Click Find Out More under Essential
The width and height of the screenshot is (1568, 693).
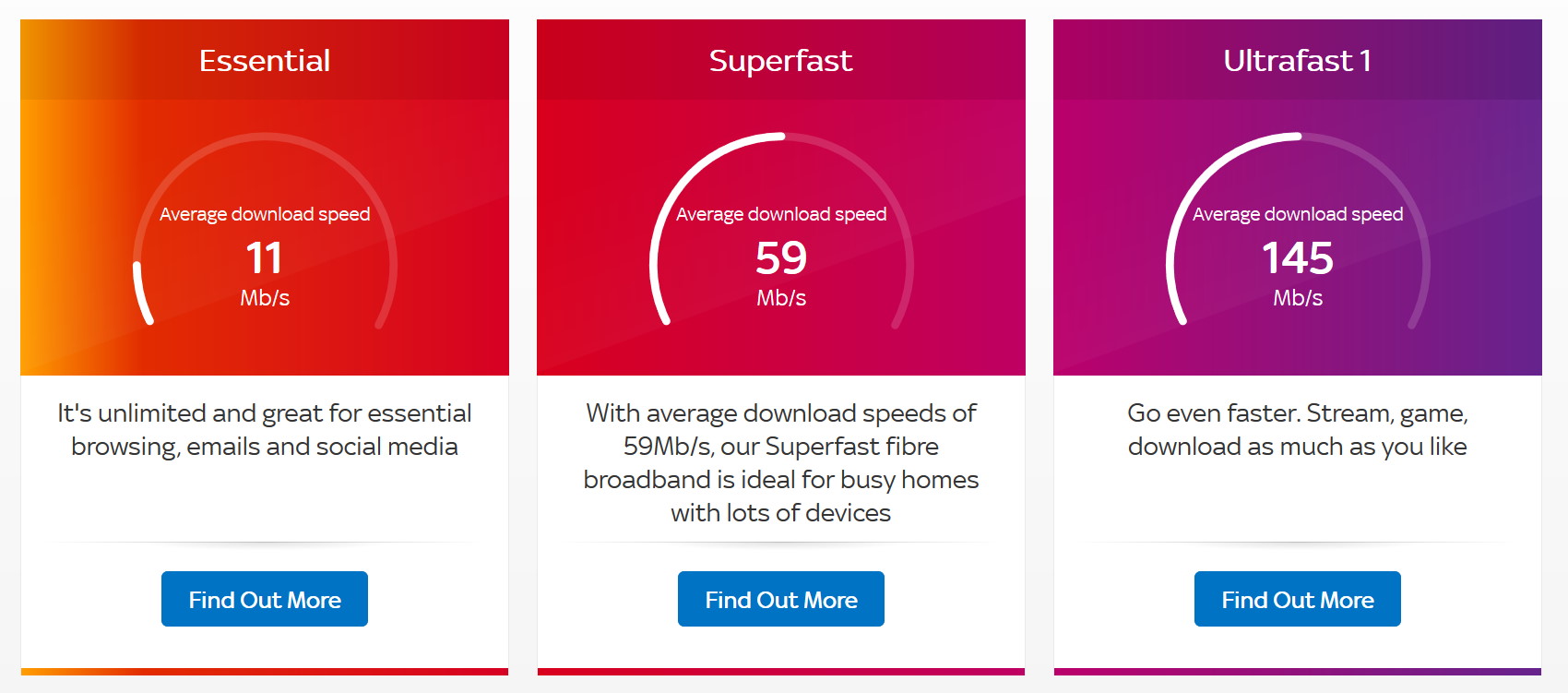point(265,599)
